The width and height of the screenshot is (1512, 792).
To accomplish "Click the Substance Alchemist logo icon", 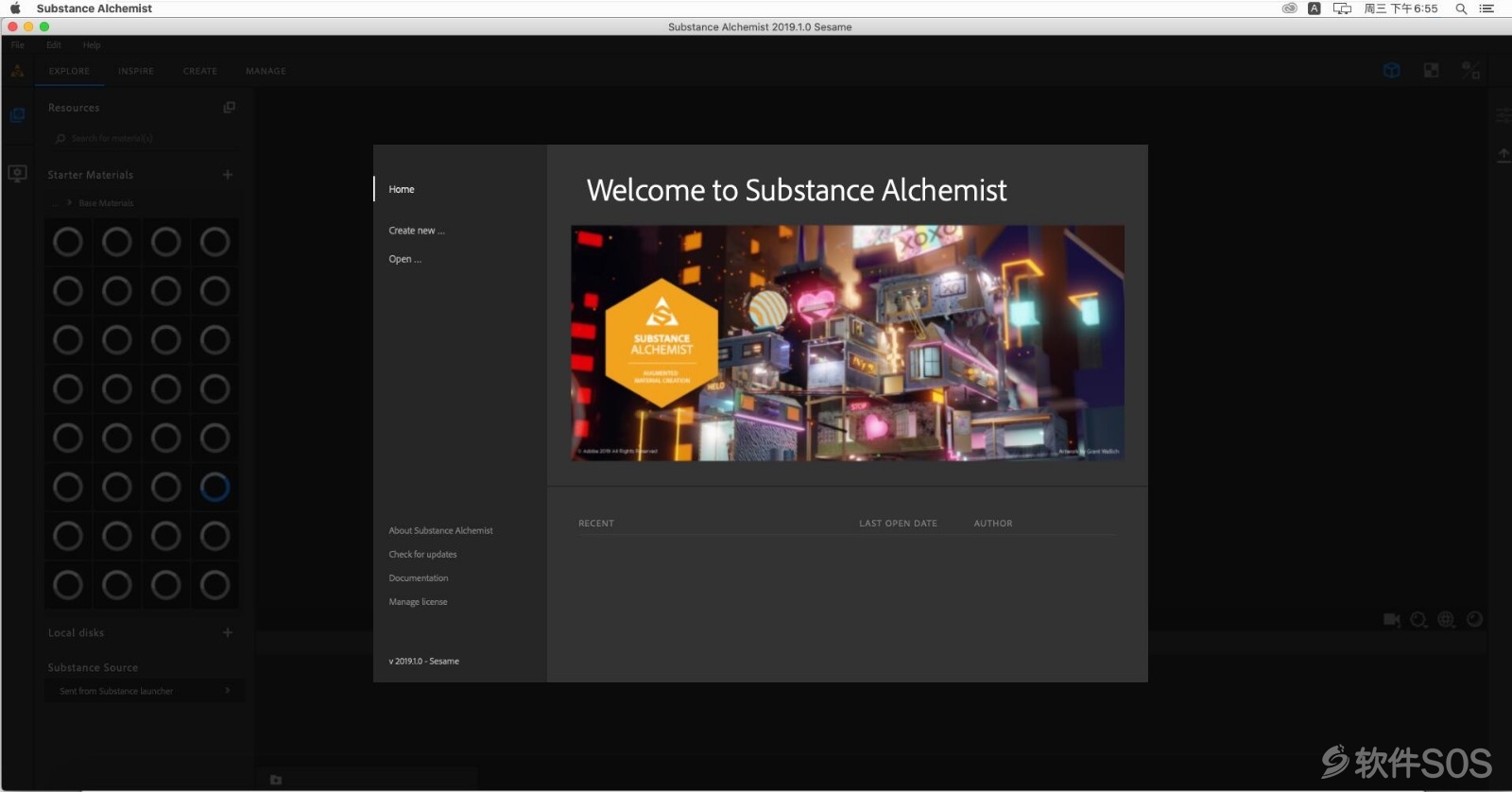I will point(17,71).
